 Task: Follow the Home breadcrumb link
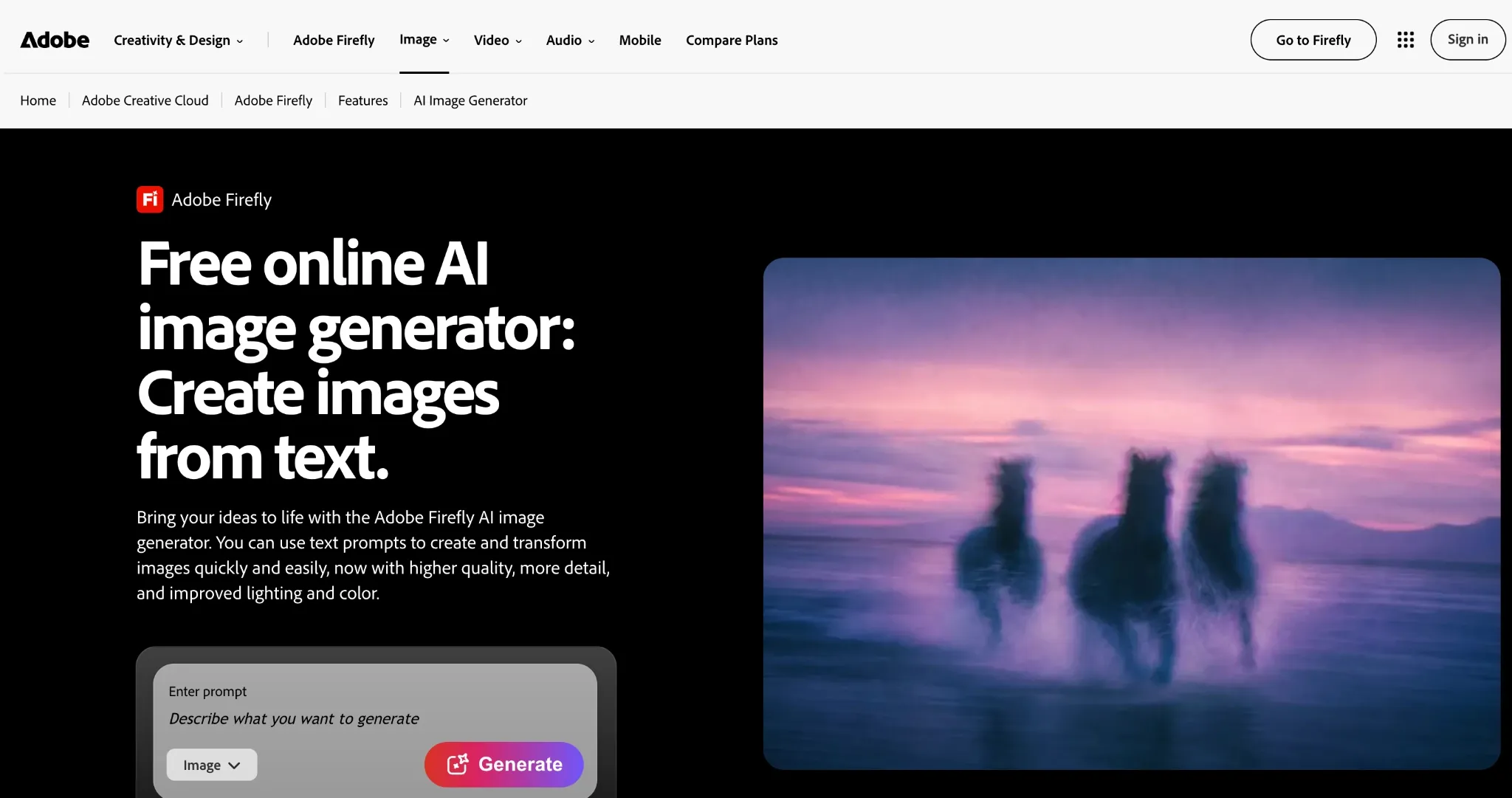tap(38, 100)
